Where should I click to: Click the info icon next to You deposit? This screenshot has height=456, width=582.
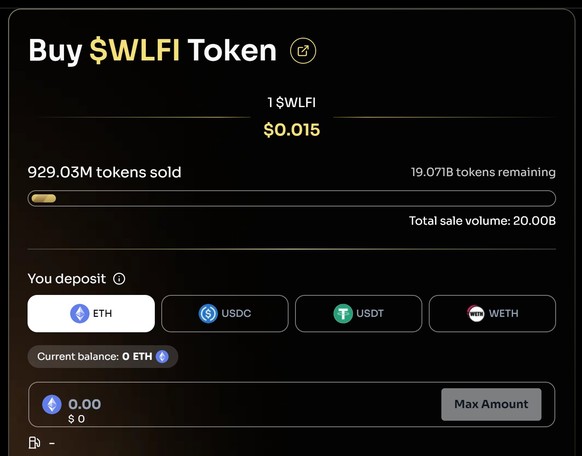point(119,279)
